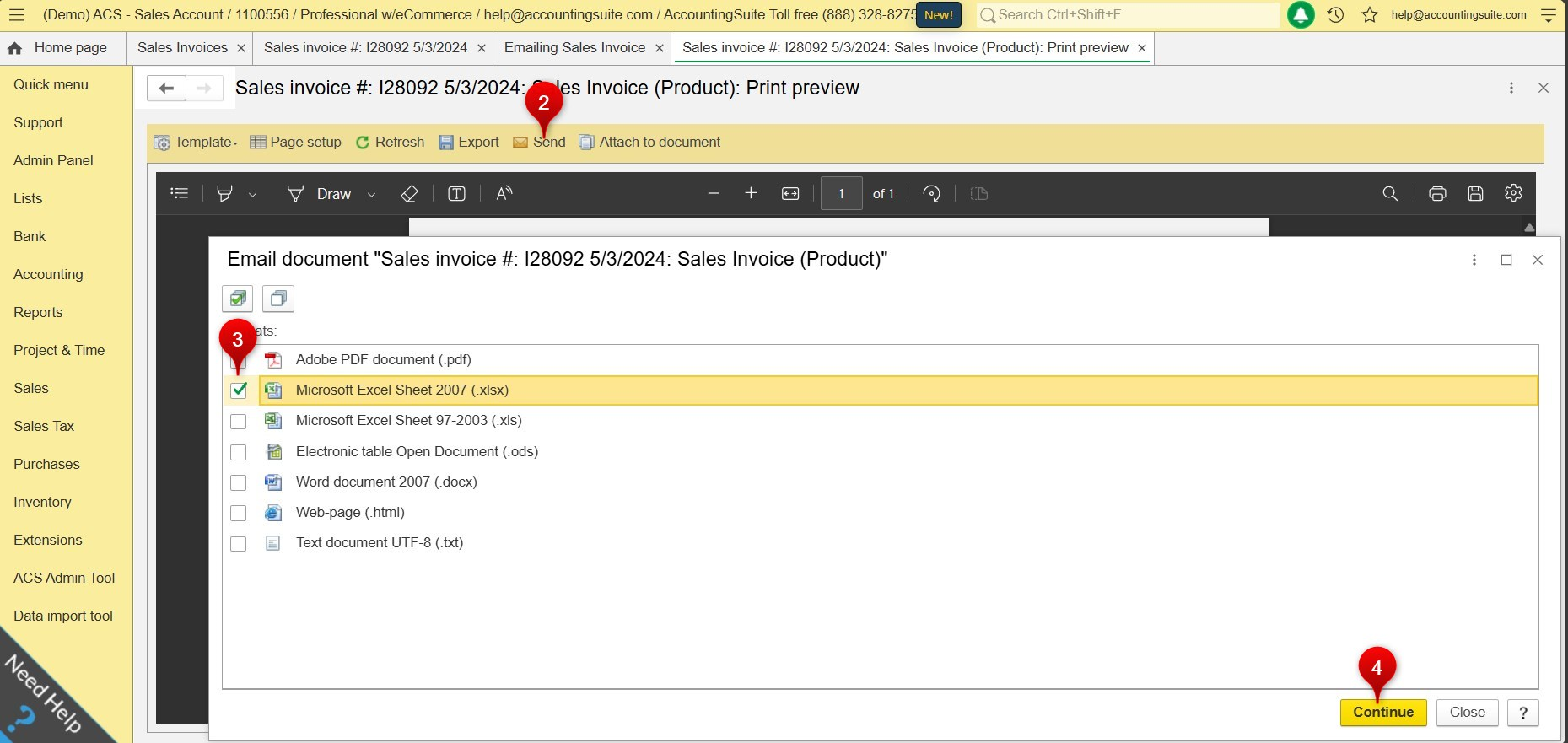Switch to the Sales Invoices tab
The width and height of the screenshot is (1568, 743).
(x=182, y=48)
